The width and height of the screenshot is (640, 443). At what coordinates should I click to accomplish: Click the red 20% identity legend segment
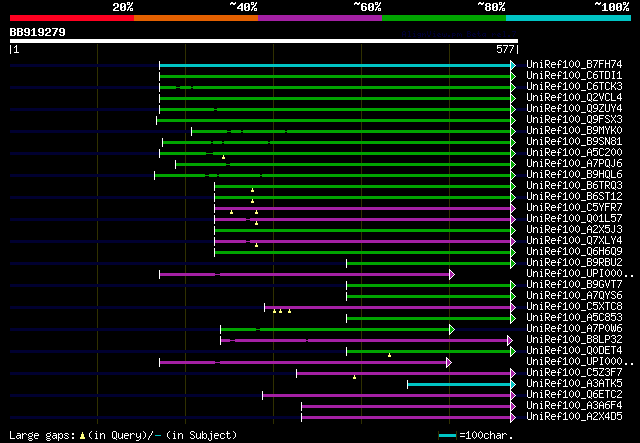[x=72, y=18]
